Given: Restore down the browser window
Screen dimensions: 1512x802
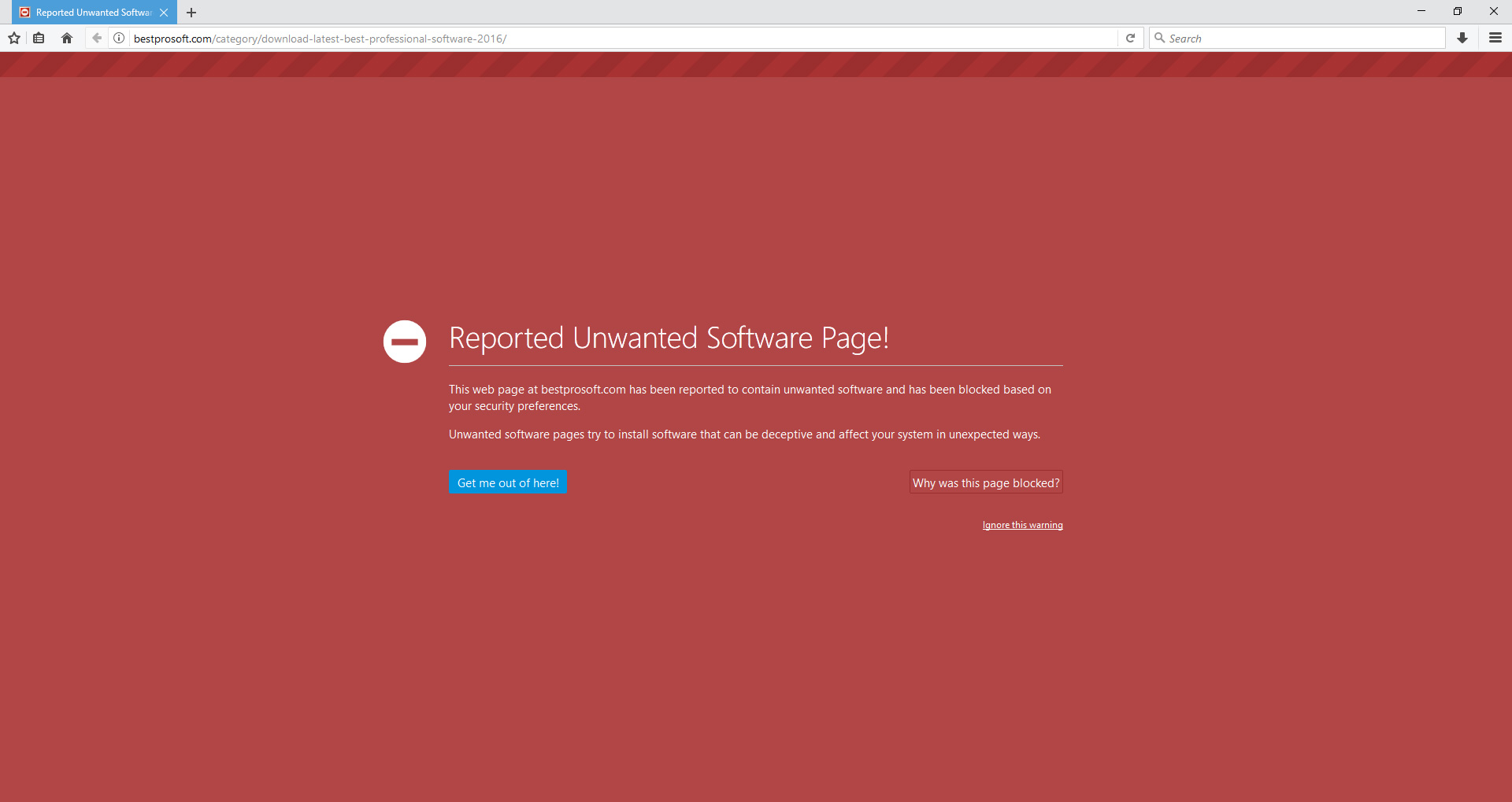Looking at the screenshot, I should (1458, 11).
